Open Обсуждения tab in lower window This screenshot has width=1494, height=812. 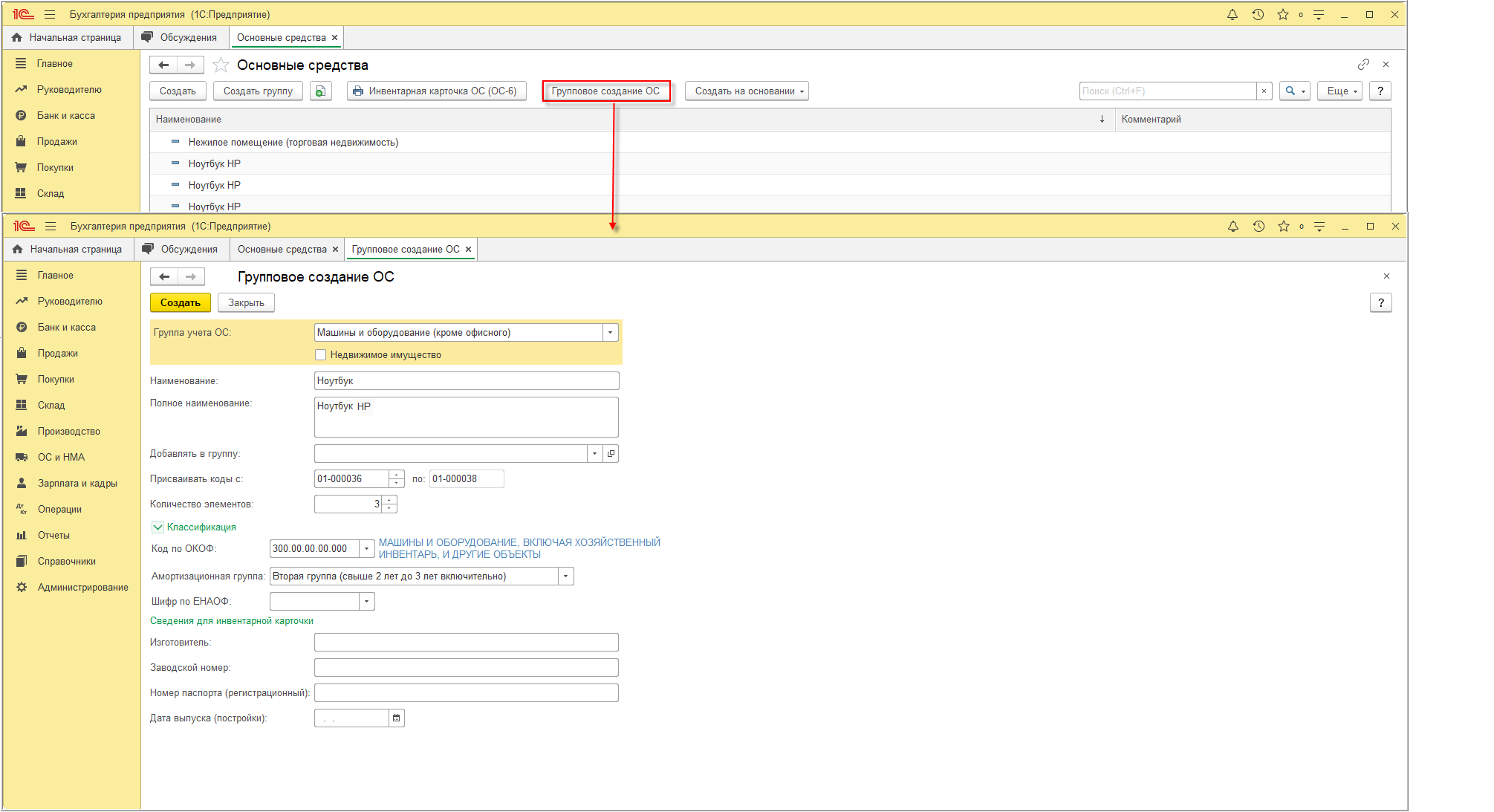click(x=189, y=250)
